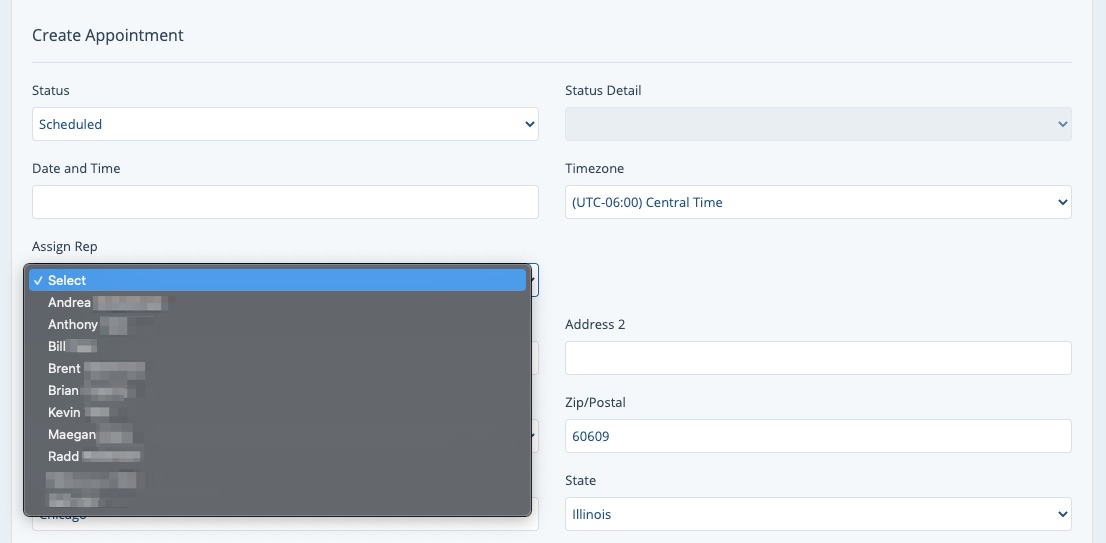Select Brent from the rep options
Viewport: 1106px width, 543px height.
click(x=277, y=368)
